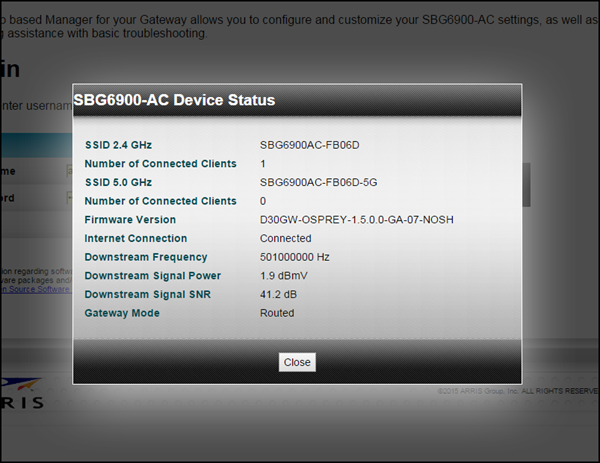Select the SSID 5.0 GHz label
The width and height of the screenshot is (600, 463).
point(124,182)
